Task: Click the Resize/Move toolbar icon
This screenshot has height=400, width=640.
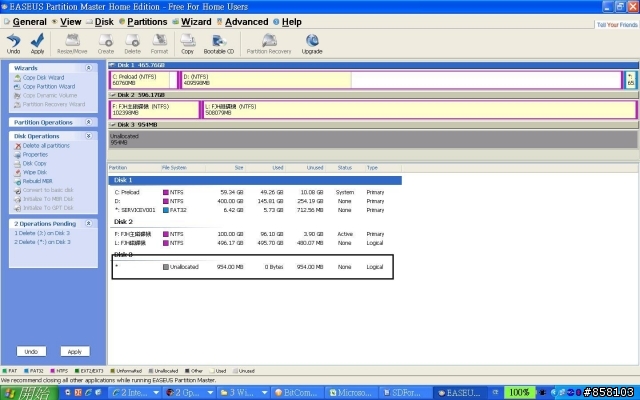Action: (x=72, y=44)
